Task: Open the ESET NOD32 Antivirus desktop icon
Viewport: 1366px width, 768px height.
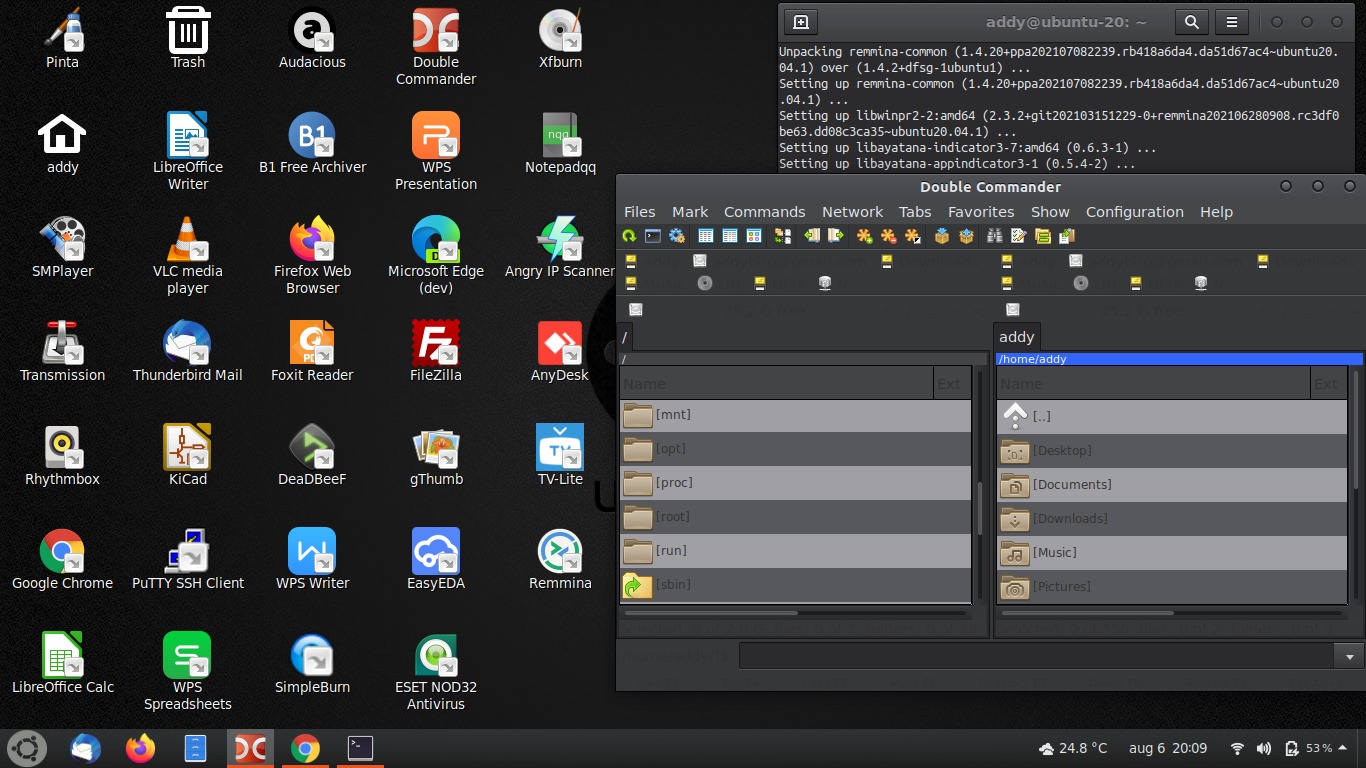Action: coord(436,673)
